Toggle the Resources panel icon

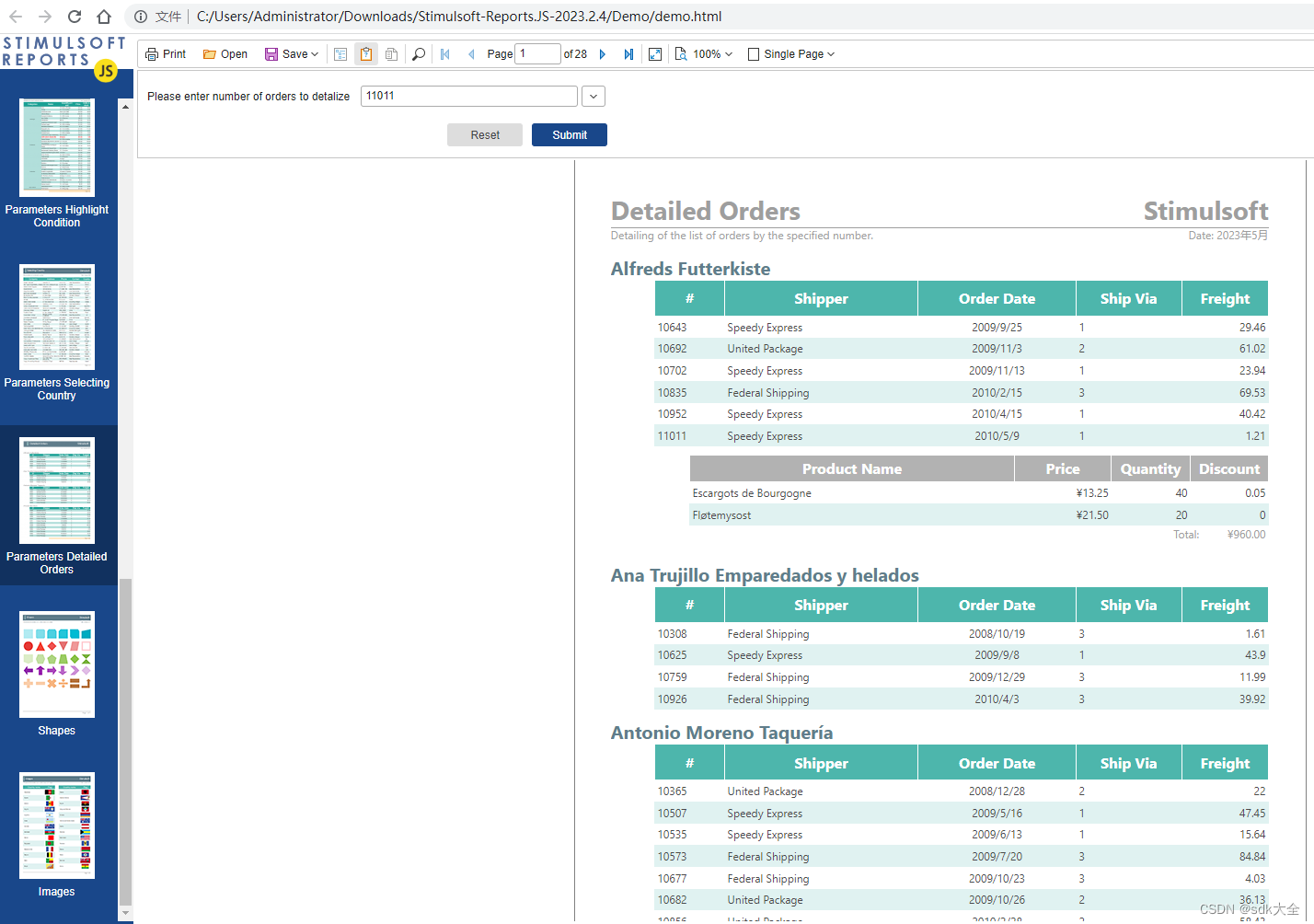point(391,53)
